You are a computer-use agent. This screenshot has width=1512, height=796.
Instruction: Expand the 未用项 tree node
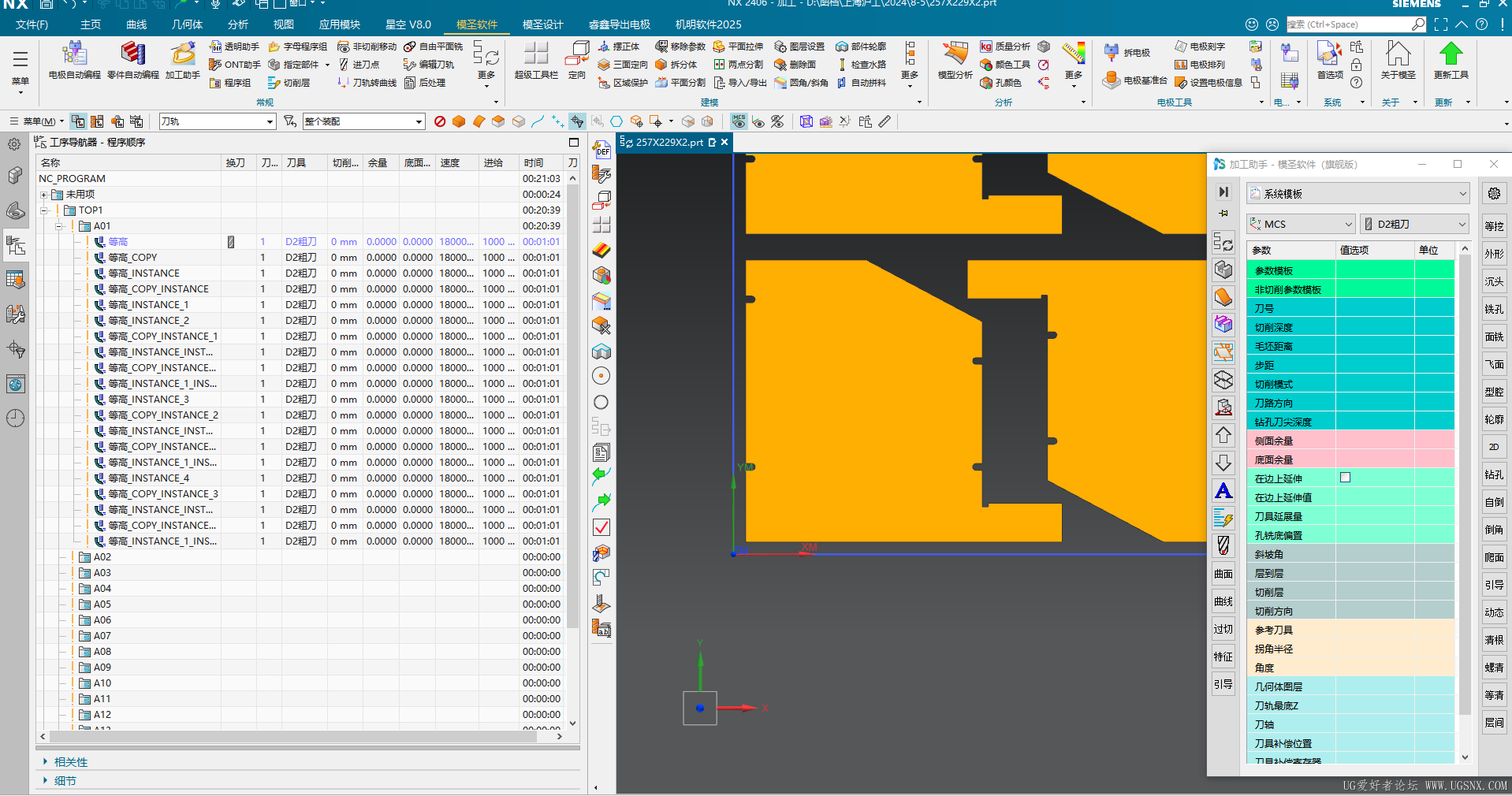(44, 195)
